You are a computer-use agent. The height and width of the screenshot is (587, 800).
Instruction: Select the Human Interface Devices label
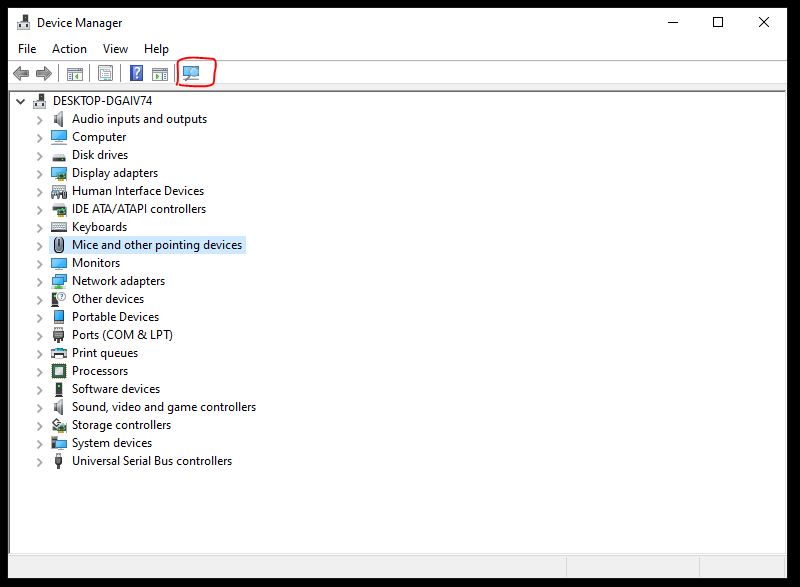coord(138,191)
